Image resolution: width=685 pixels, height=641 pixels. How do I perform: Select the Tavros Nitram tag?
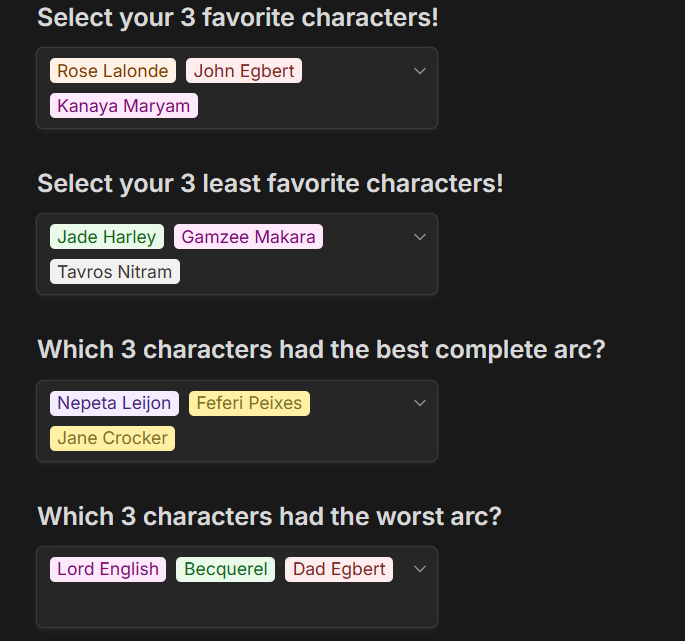point(115,272)
